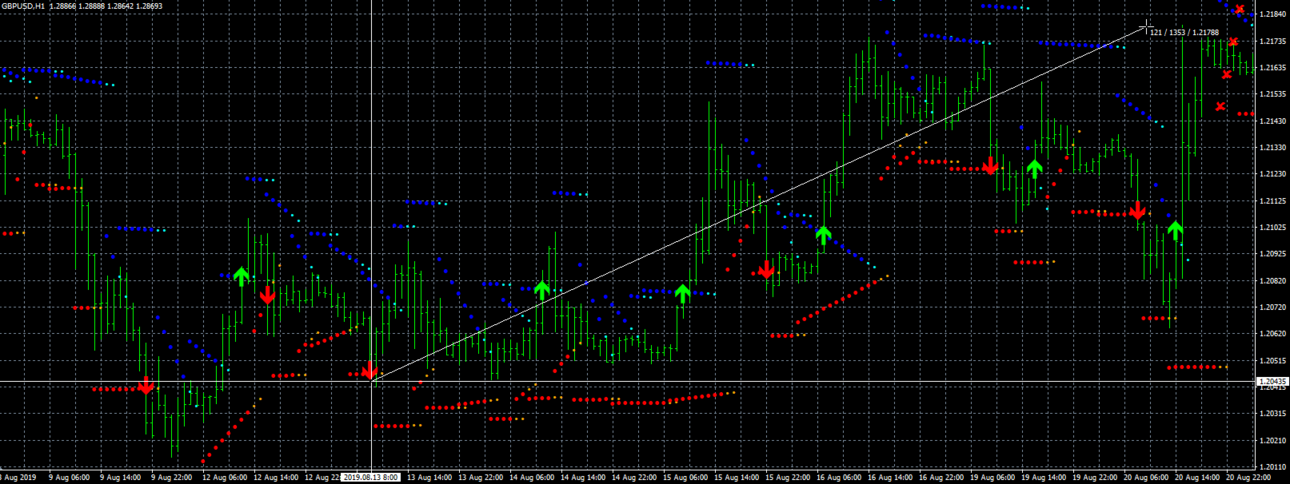Click the red X marker below 1.21535
The height and width of the screenshot is (484, 1290).
tap(1220, 106)
